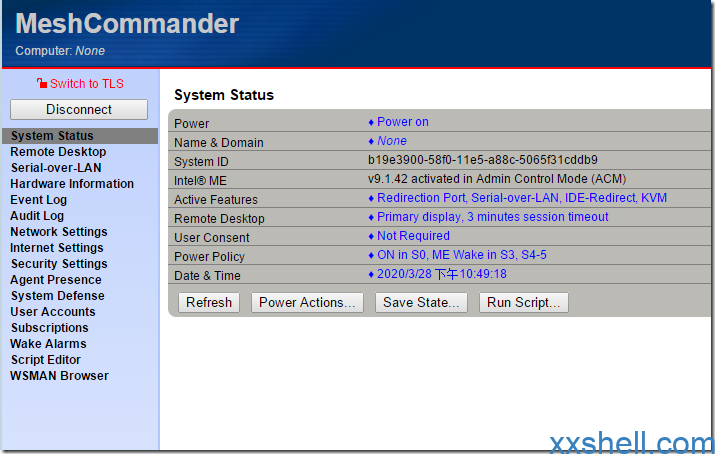
Task: Open Security Settings
Action: [59, 263]
